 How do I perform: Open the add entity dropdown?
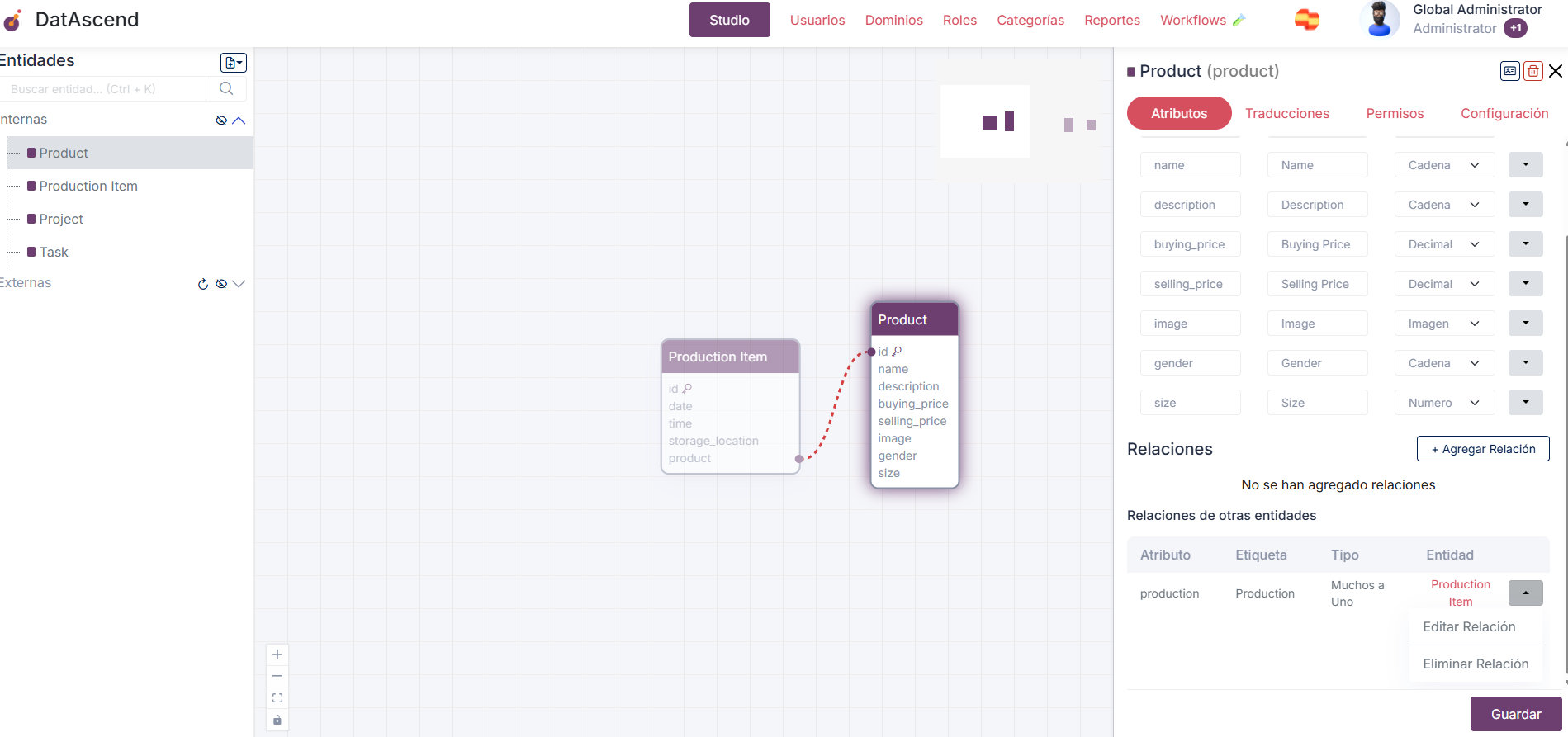(x=234, y=63)
